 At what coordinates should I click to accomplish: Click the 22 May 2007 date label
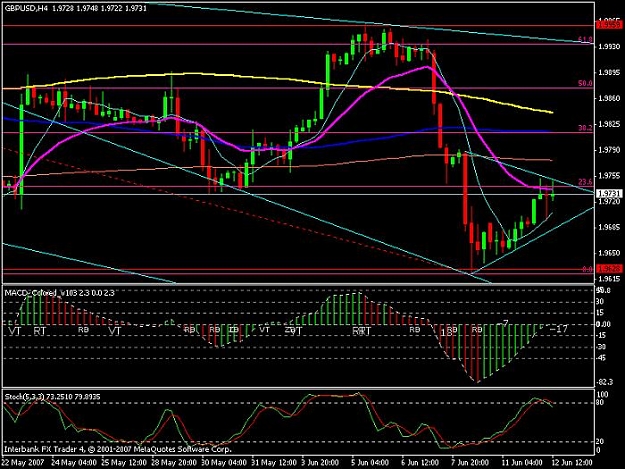[x=23, y=463]
